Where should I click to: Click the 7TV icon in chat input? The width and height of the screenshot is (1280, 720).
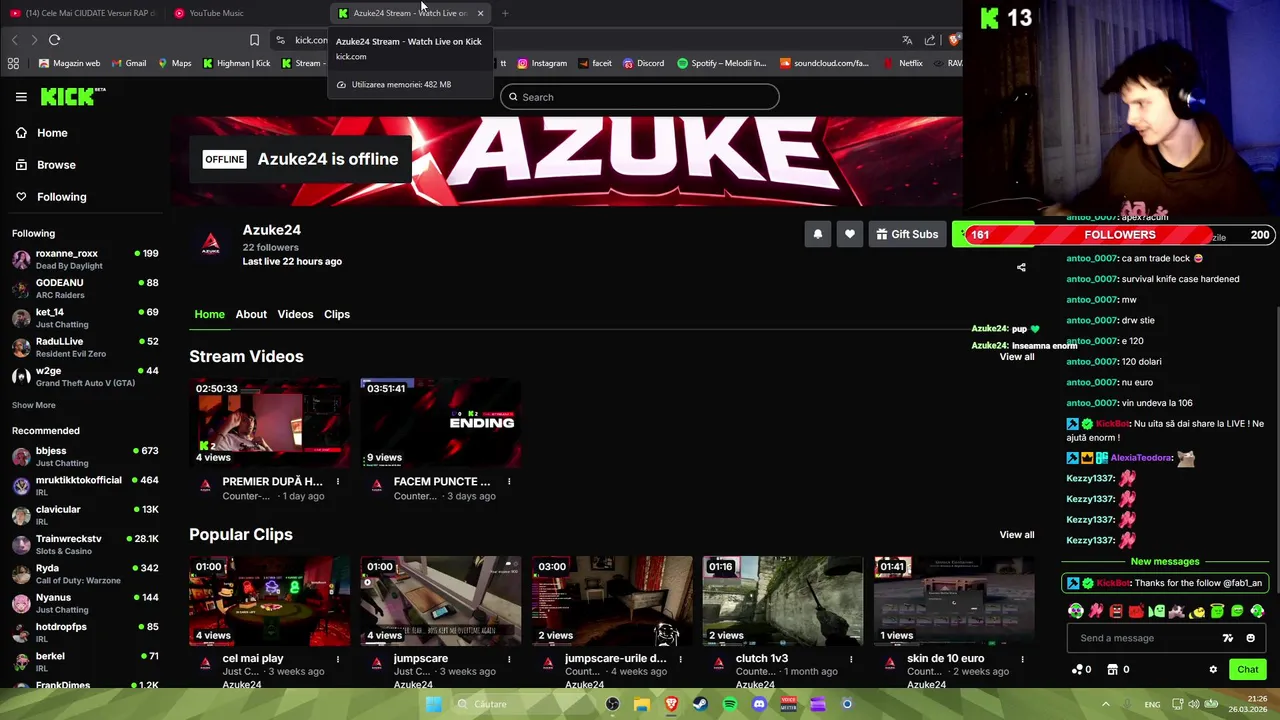click(x=1228, y=638)
